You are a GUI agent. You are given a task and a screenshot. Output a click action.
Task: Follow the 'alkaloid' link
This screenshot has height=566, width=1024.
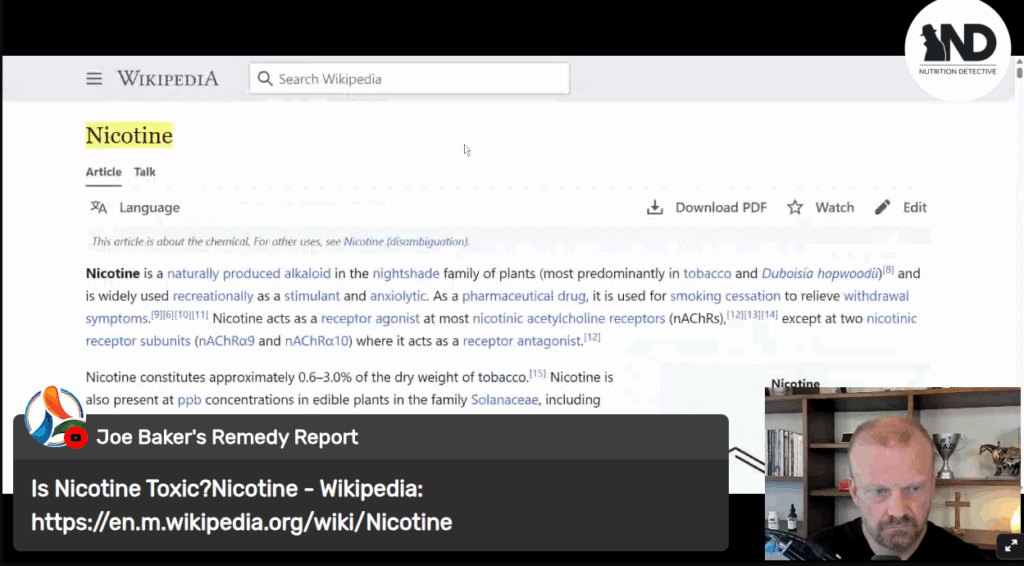pyautogui.click(x=307, y=274)
